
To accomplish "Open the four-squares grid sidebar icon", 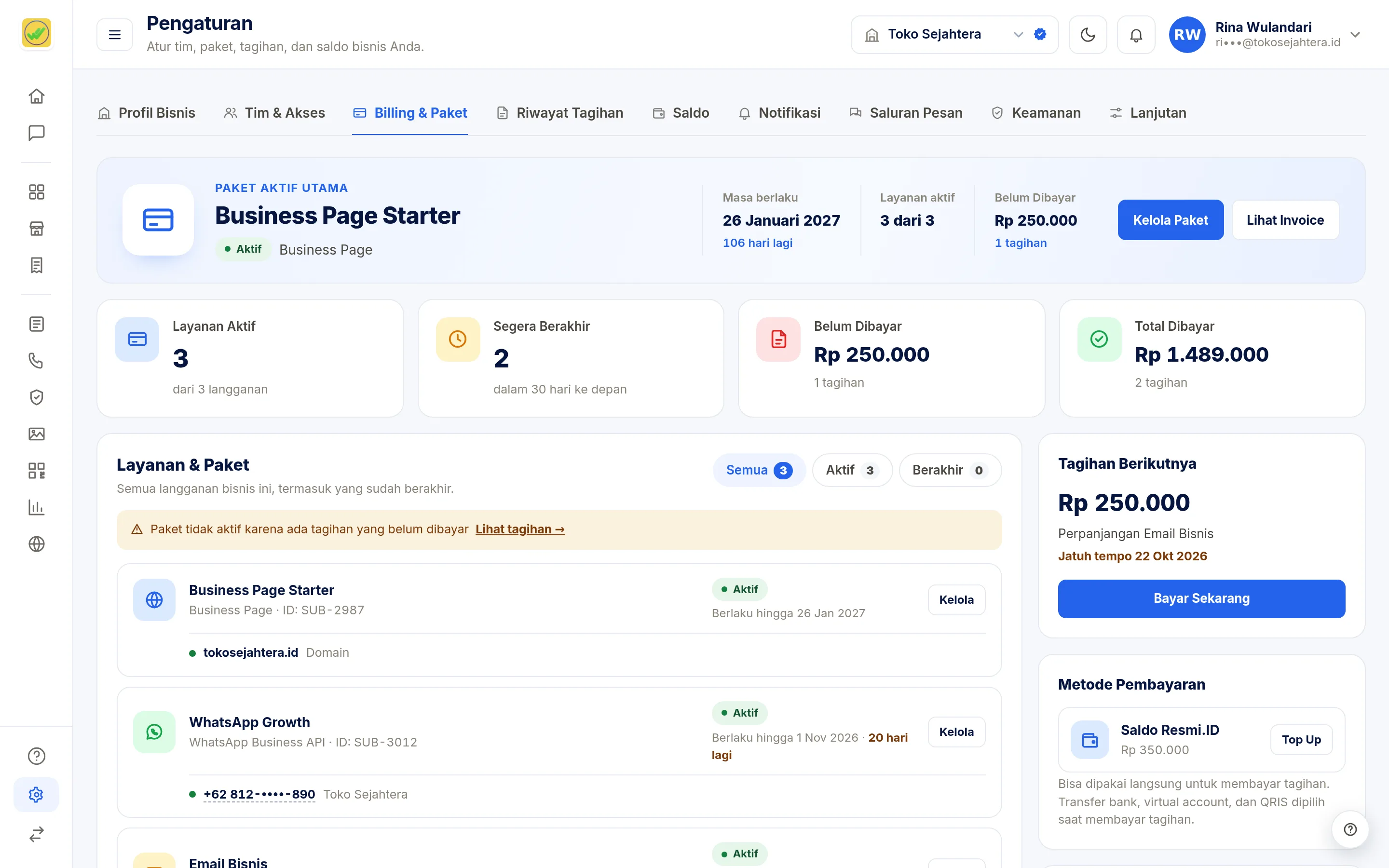I will click(36, 192).
